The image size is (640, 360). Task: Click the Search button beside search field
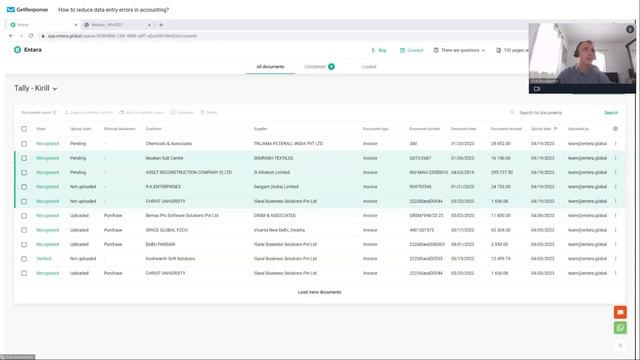click(611, 113)
